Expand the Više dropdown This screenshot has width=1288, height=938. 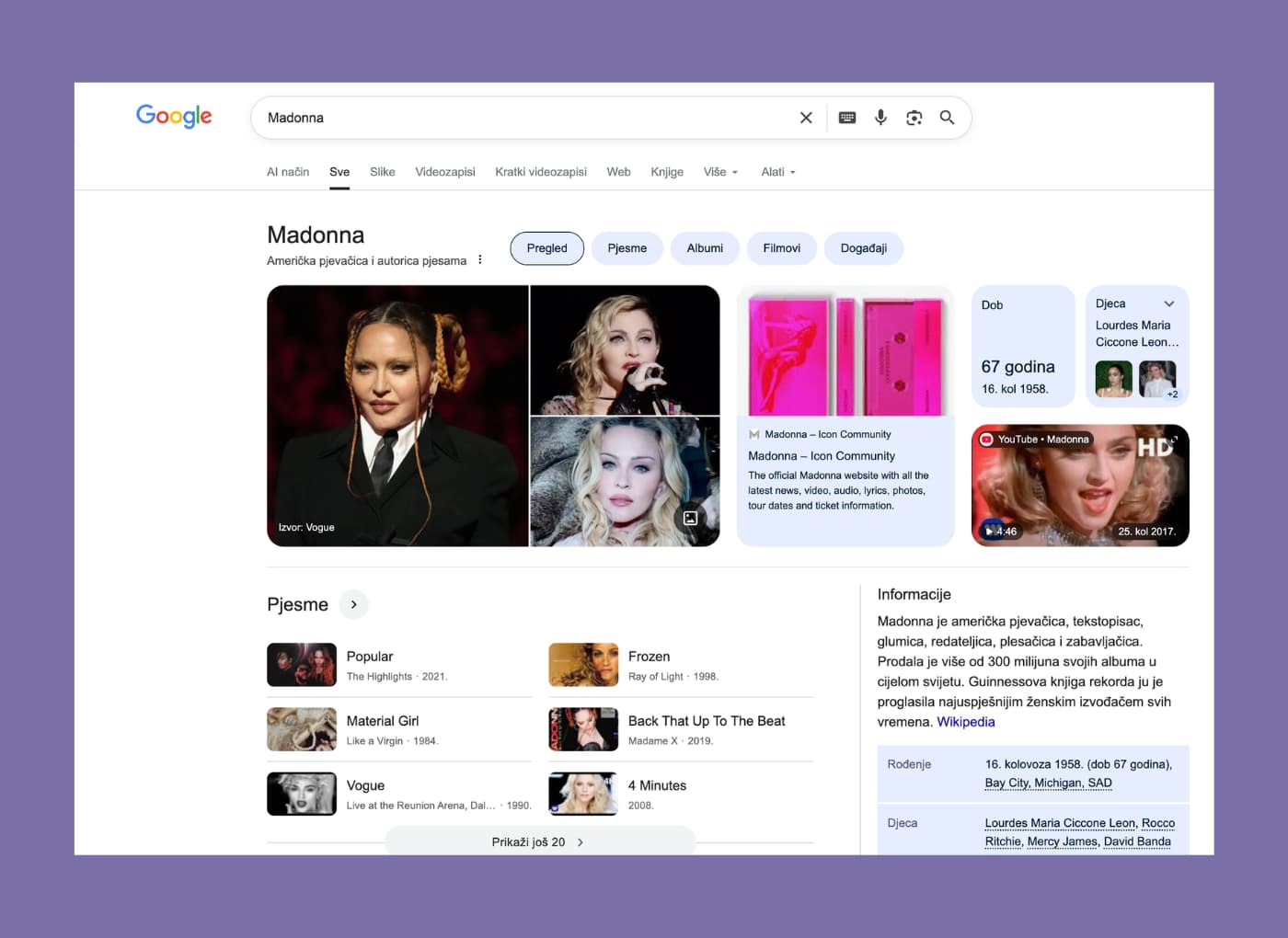pyautogui.click(x=721, y=172)
